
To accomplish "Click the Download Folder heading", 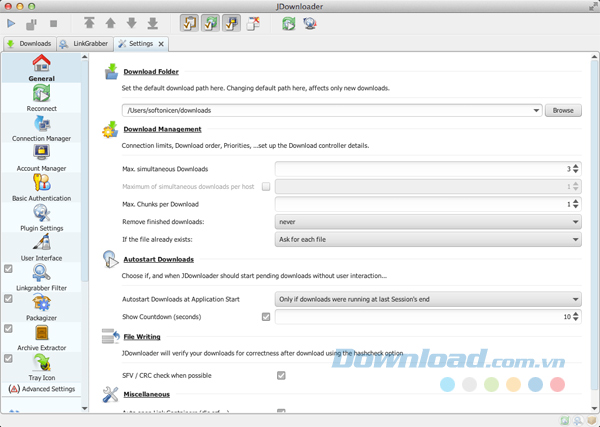I will [151, 72].
